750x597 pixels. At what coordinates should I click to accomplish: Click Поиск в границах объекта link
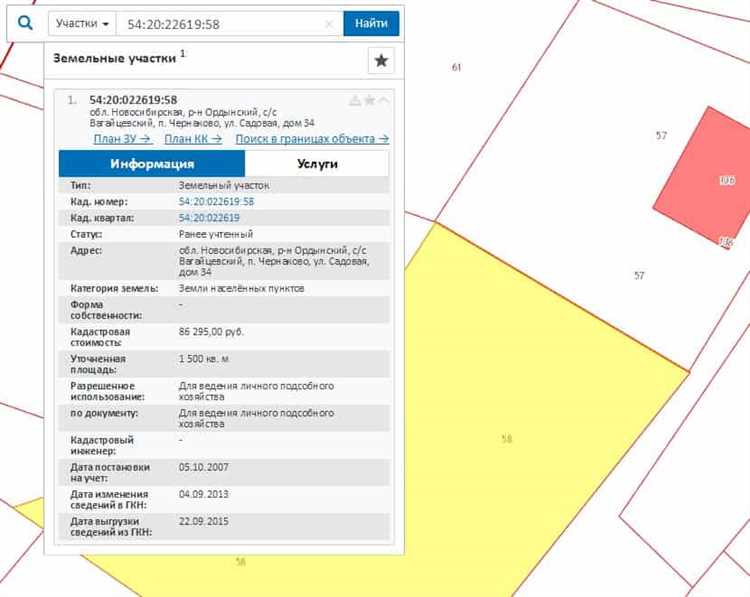click(312, 139)
